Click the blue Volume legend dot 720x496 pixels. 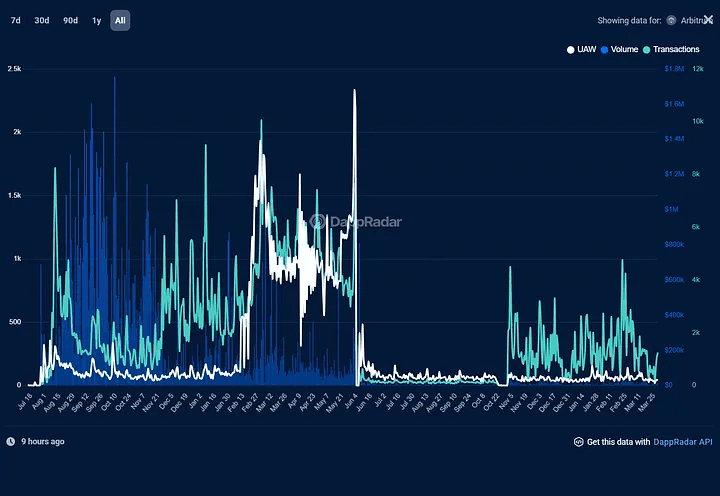604,50
